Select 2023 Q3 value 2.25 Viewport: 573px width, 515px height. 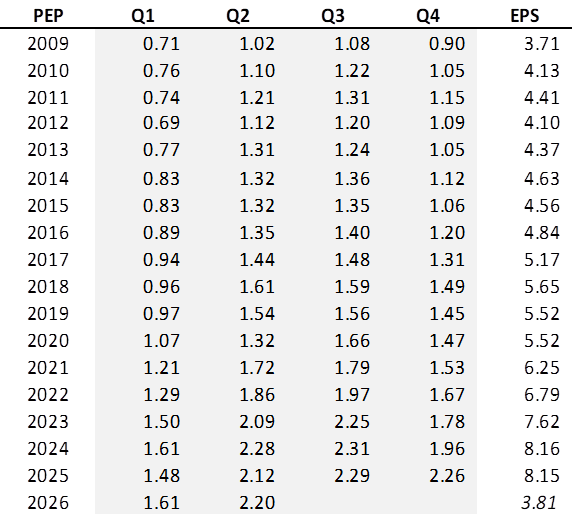coord(352,421)
